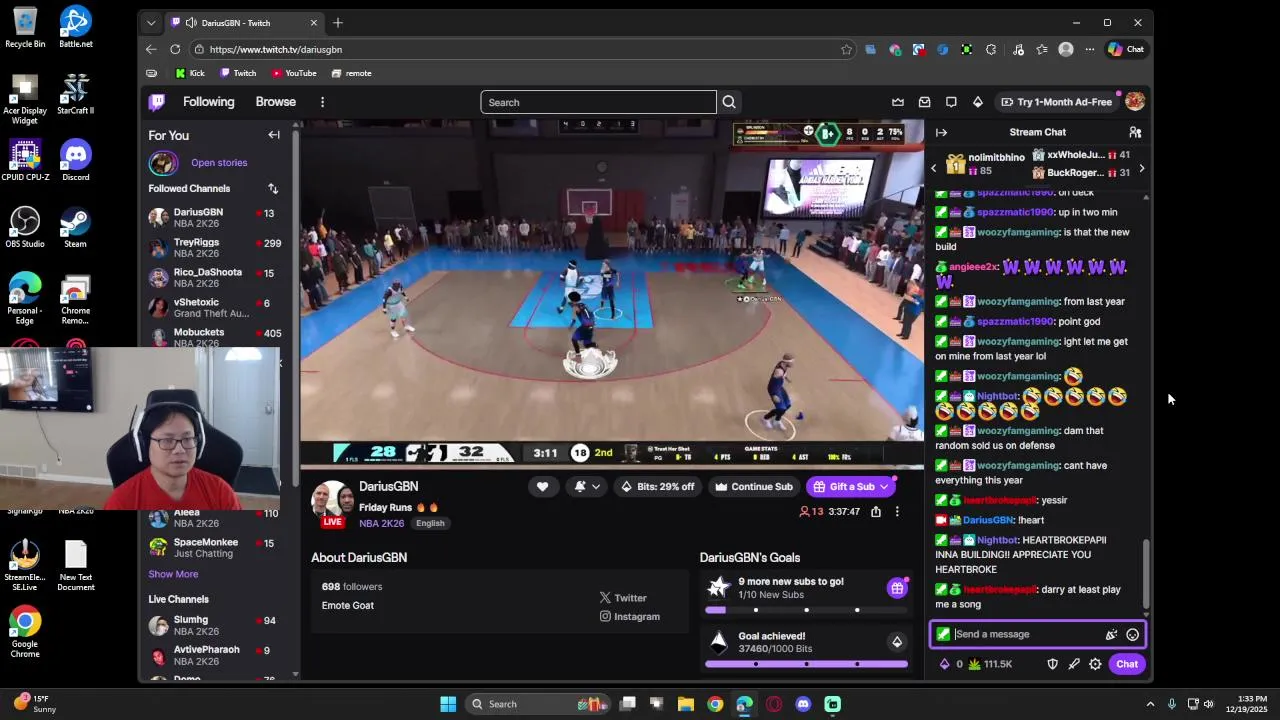Viewport: 1280px width, 720px height.
Task: Show previous gift leaderboard entry
Action: click(x=934, y=168)
